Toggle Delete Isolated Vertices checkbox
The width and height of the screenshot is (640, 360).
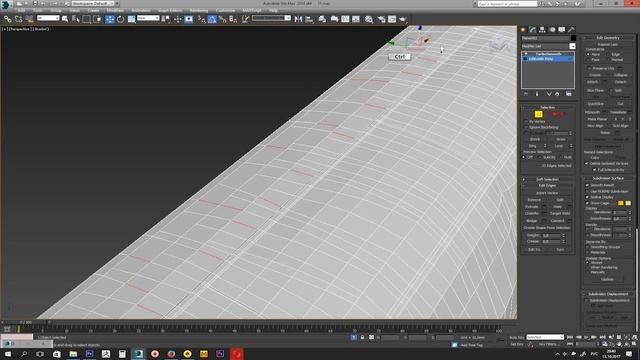coord(587,164)
